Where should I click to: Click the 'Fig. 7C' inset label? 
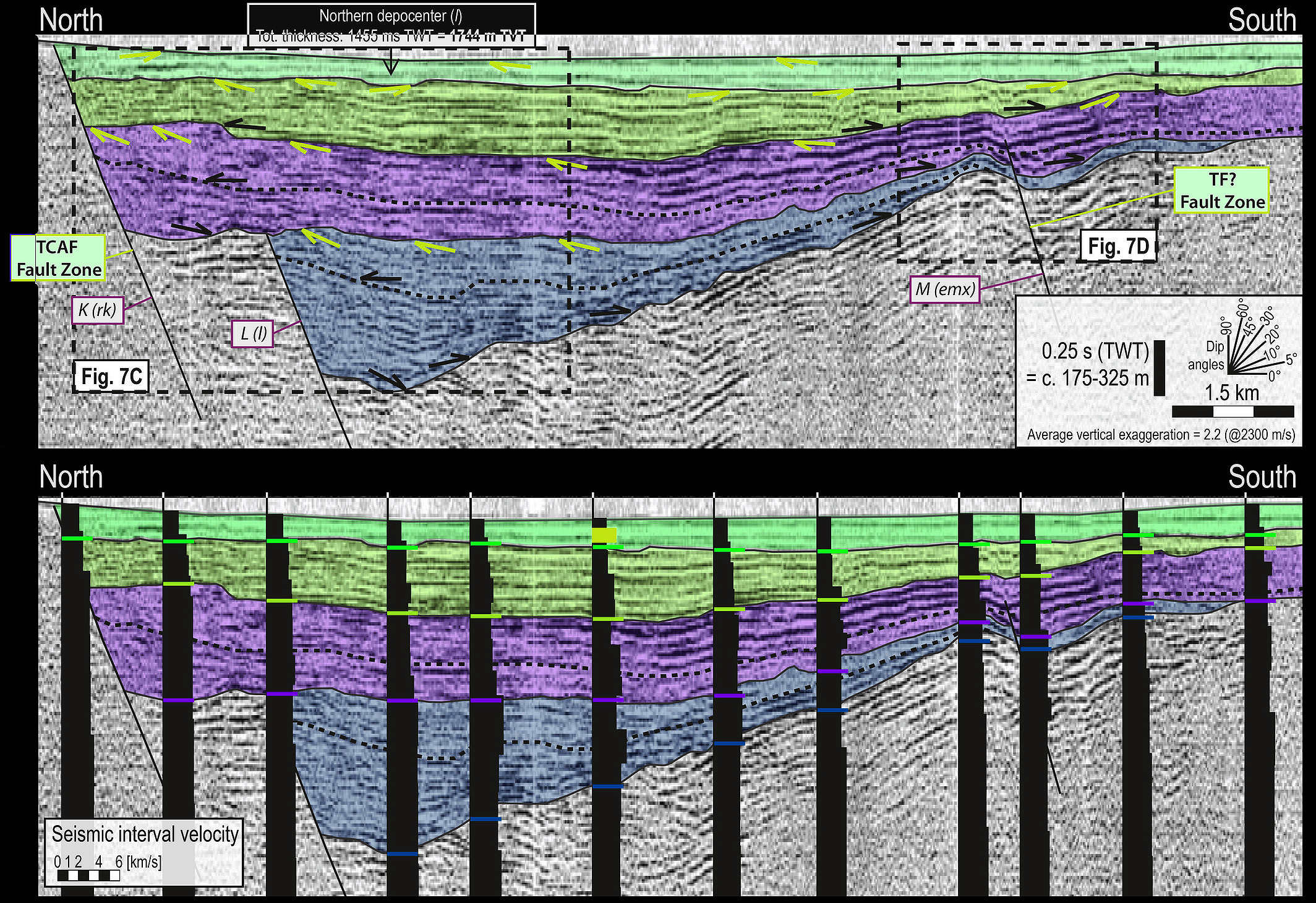click(112, 376)
